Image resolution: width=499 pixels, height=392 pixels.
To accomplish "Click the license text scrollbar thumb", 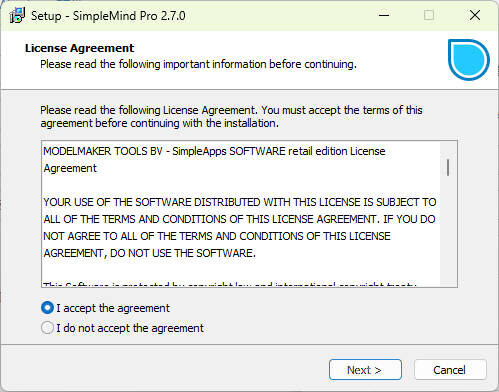I will [448, 168].
